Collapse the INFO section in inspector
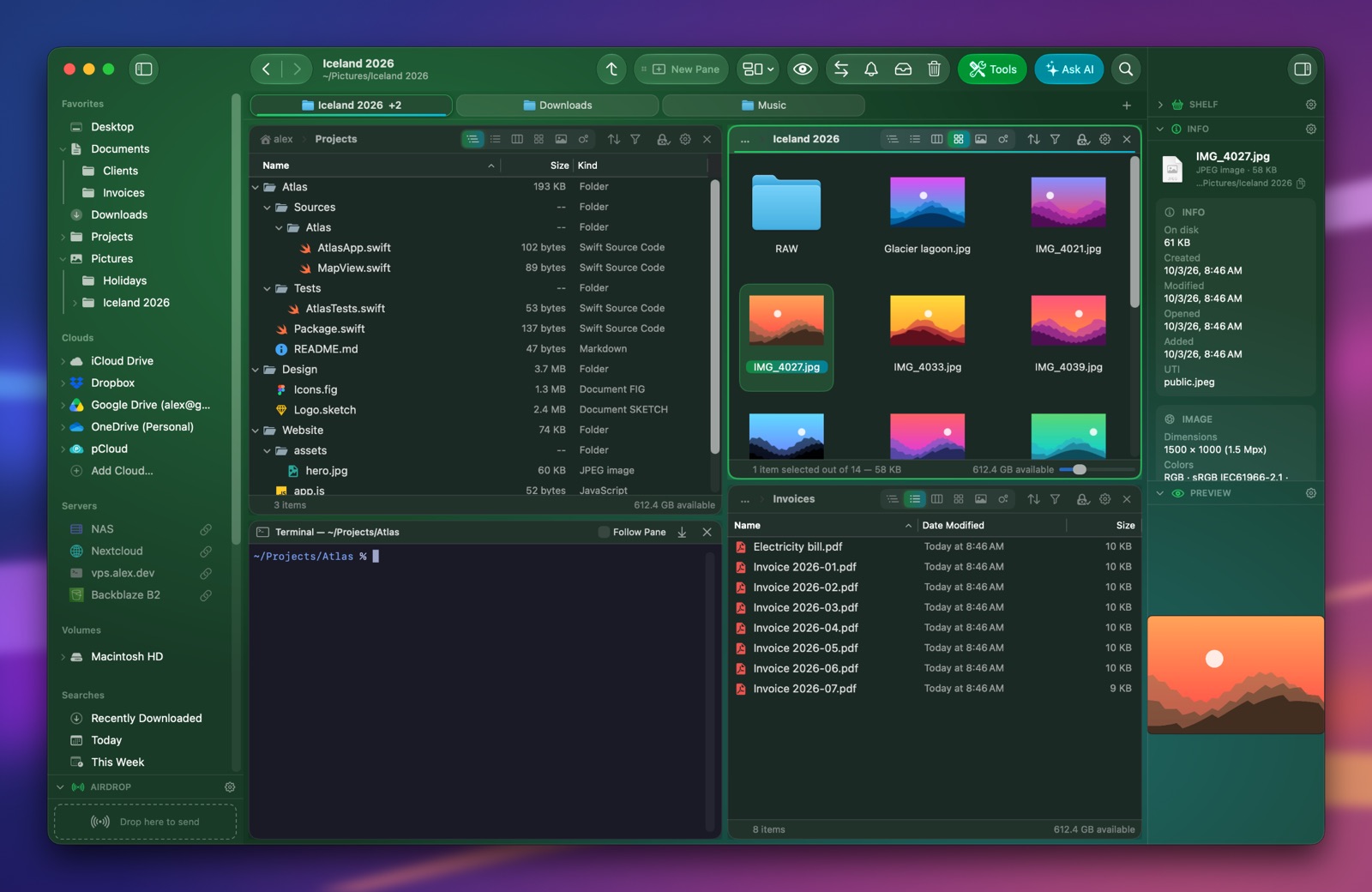This screenshot has width=1372, height=892. pyautogui.click(x=1160, y=130)
